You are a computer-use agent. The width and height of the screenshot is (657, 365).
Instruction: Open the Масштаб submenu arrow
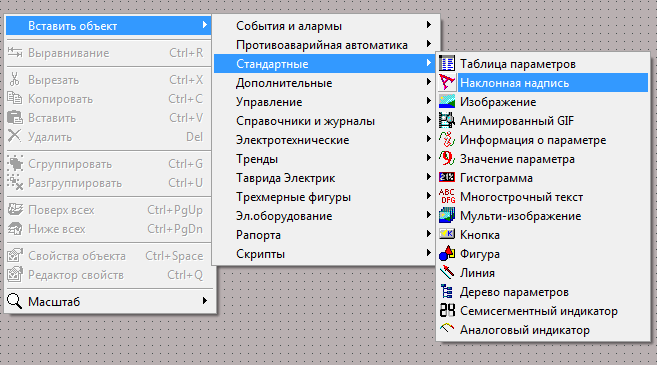click(x=204, y=300)
